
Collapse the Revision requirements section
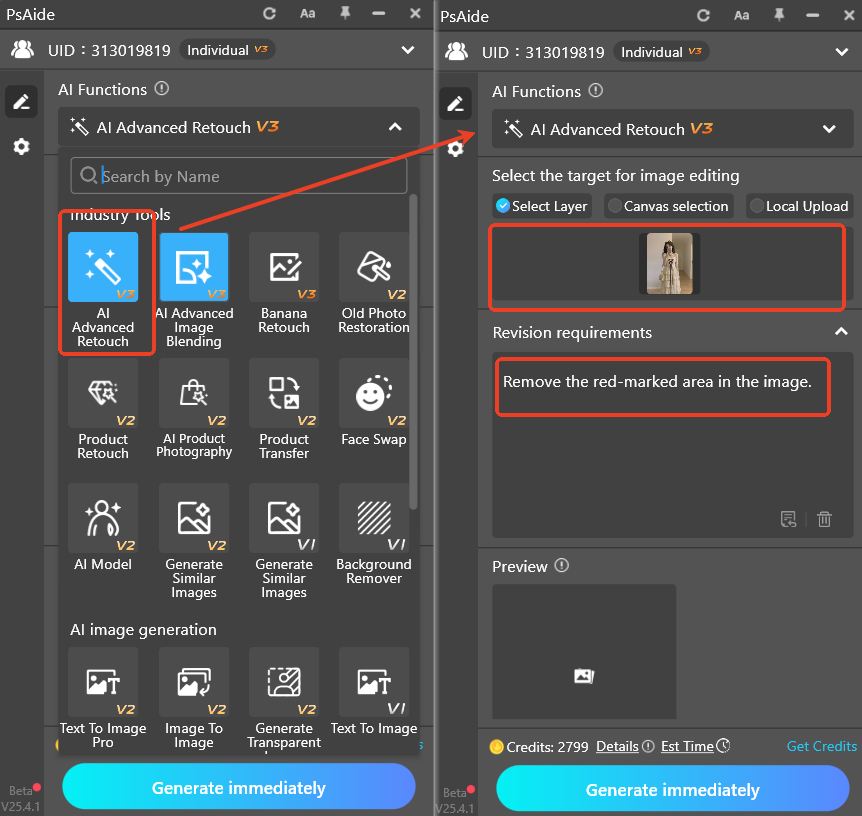(841, 332)
